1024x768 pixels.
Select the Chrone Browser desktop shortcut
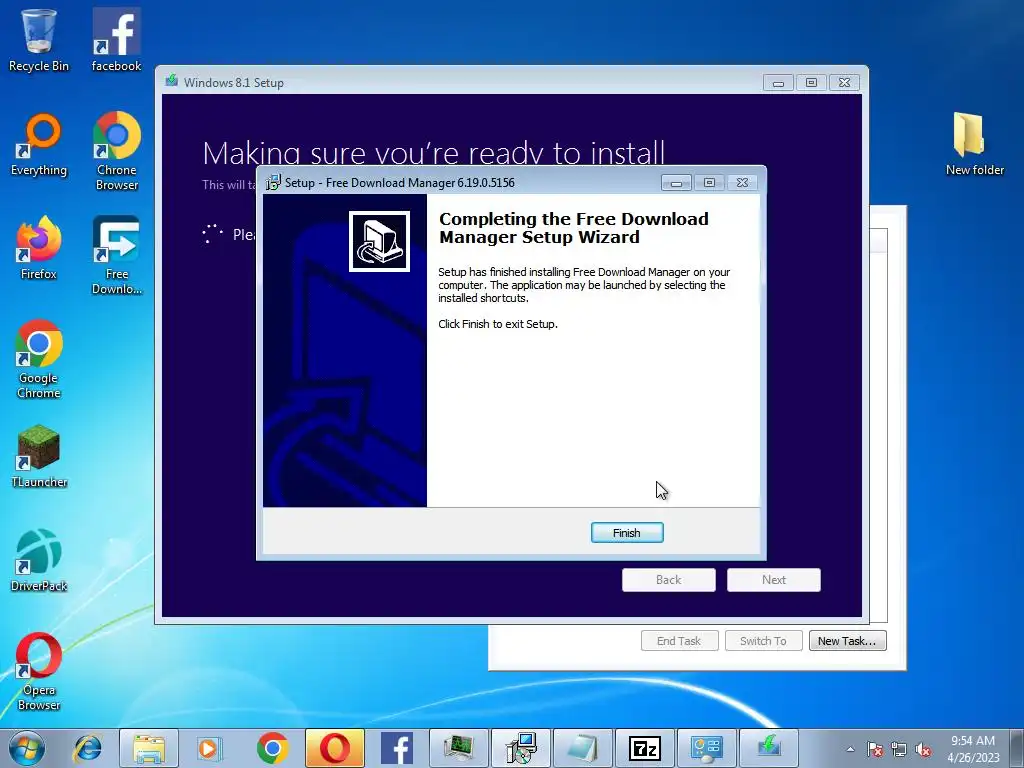coord(117,152)
